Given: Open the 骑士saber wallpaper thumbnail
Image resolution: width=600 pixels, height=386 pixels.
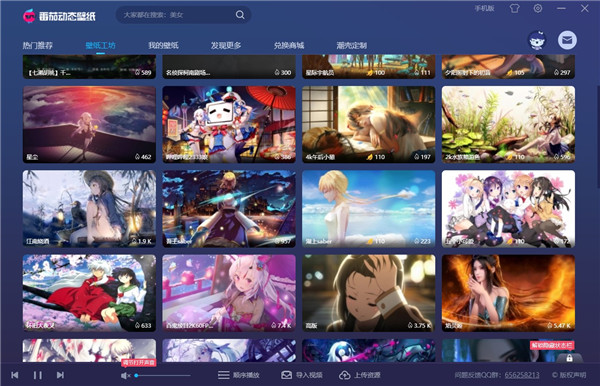Looking at the screenshot, I should [x=229, y=209].
